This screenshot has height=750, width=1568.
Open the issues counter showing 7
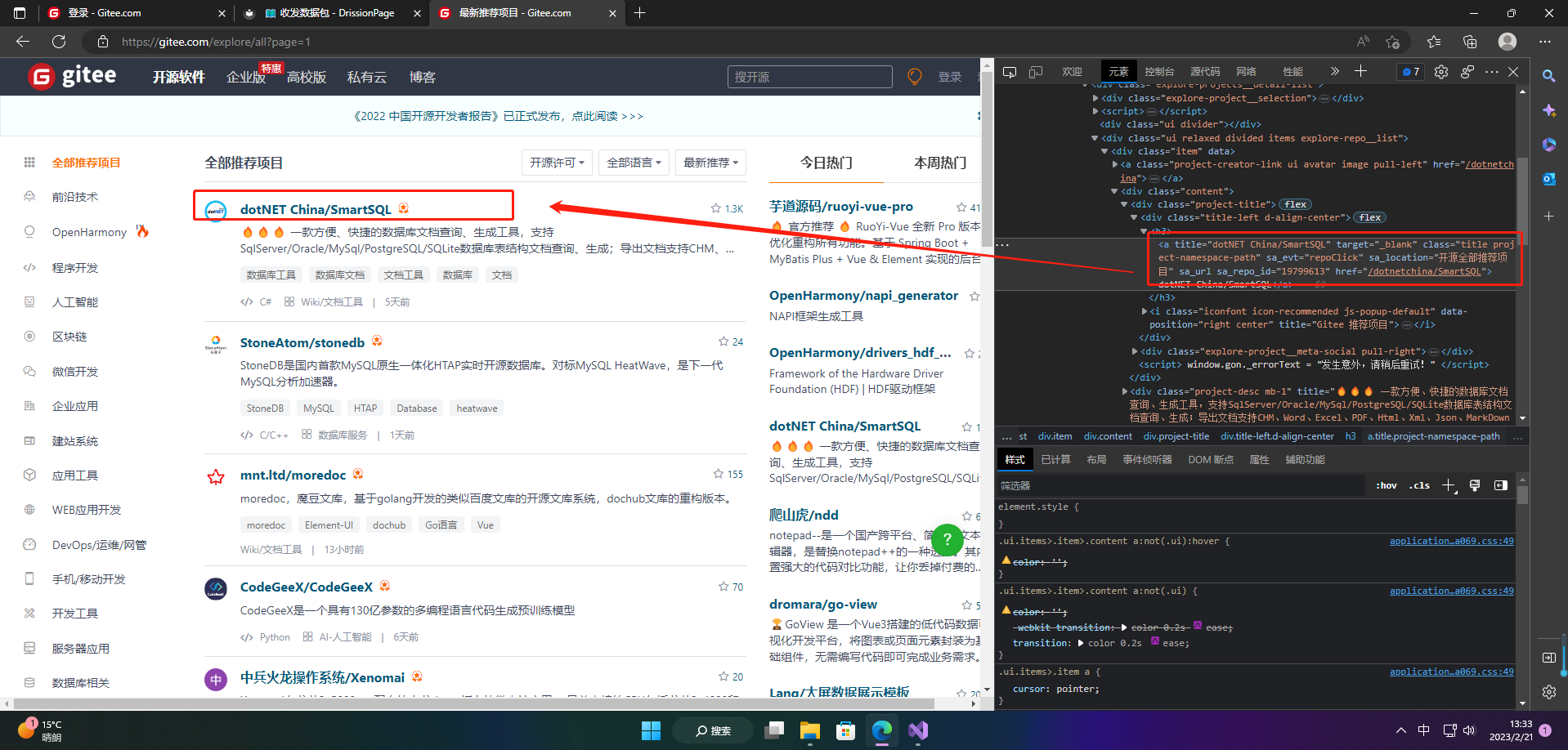[1410, 72]
